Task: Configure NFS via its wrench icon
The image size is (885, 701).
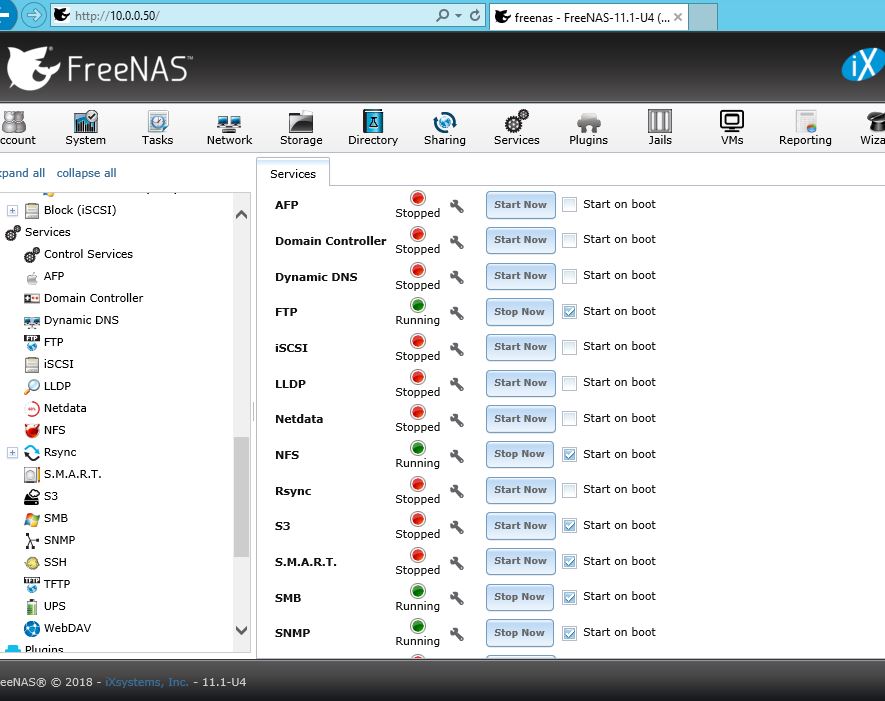Action: coord(457,455)
